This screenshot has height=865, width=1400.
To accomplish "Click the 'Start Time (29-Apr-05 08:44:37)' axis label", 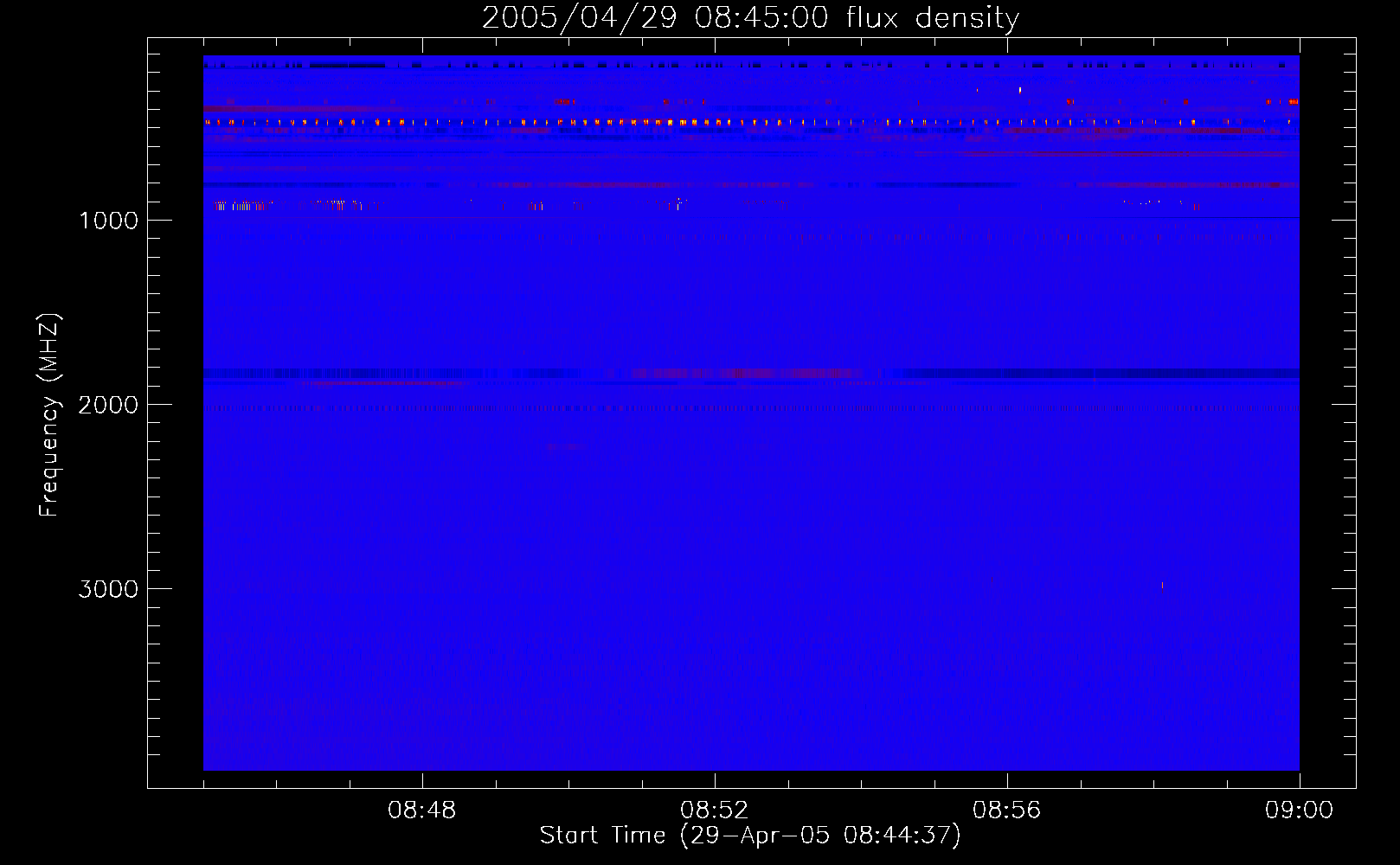I will [x=750, y=836].
